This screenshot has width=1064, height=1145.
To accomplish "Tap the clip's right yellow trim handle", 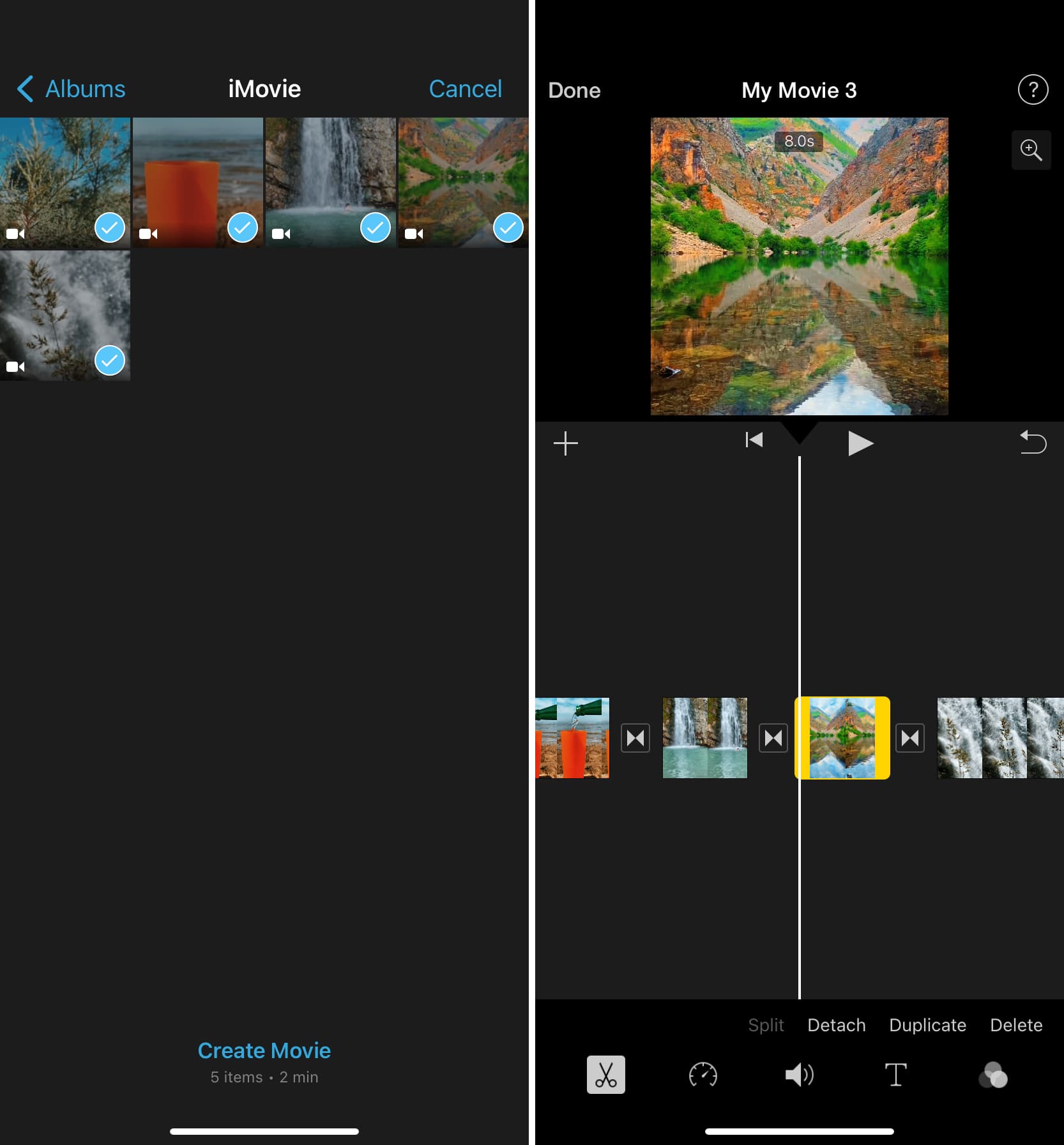I will pyautogui.click(x=883, y=738).
